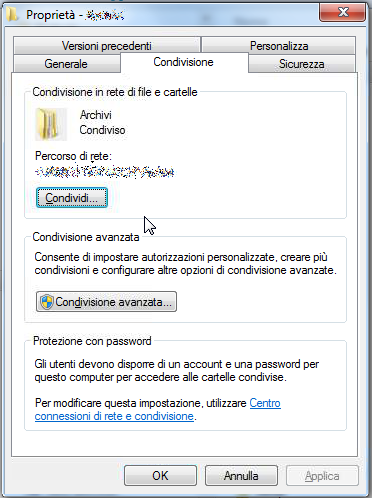
Task: Select the Versioni precedenti tab
Action: tap(107, 46)
